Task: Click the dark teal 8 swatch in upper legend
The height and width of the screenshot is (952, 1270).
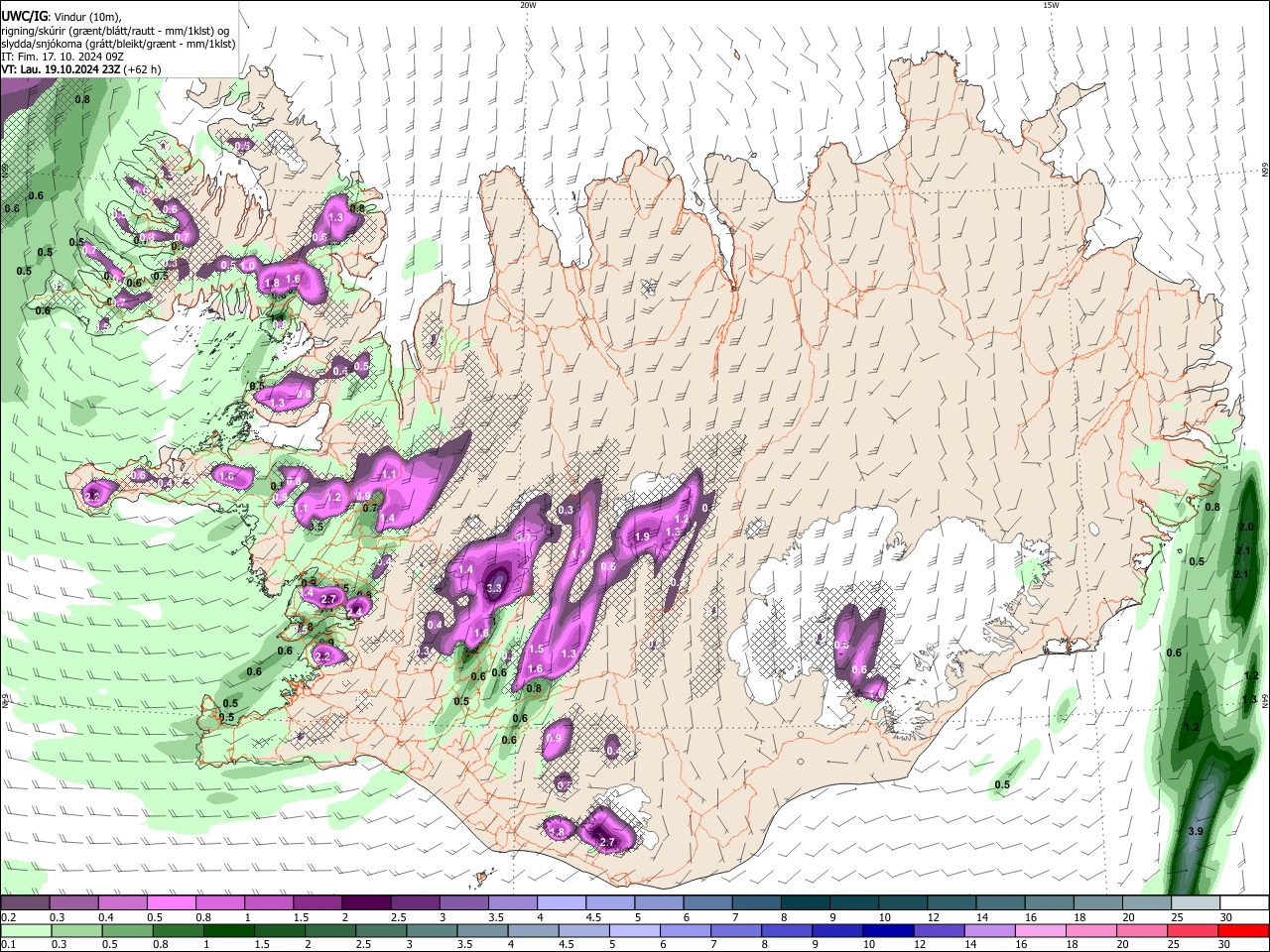Action: 804,903
